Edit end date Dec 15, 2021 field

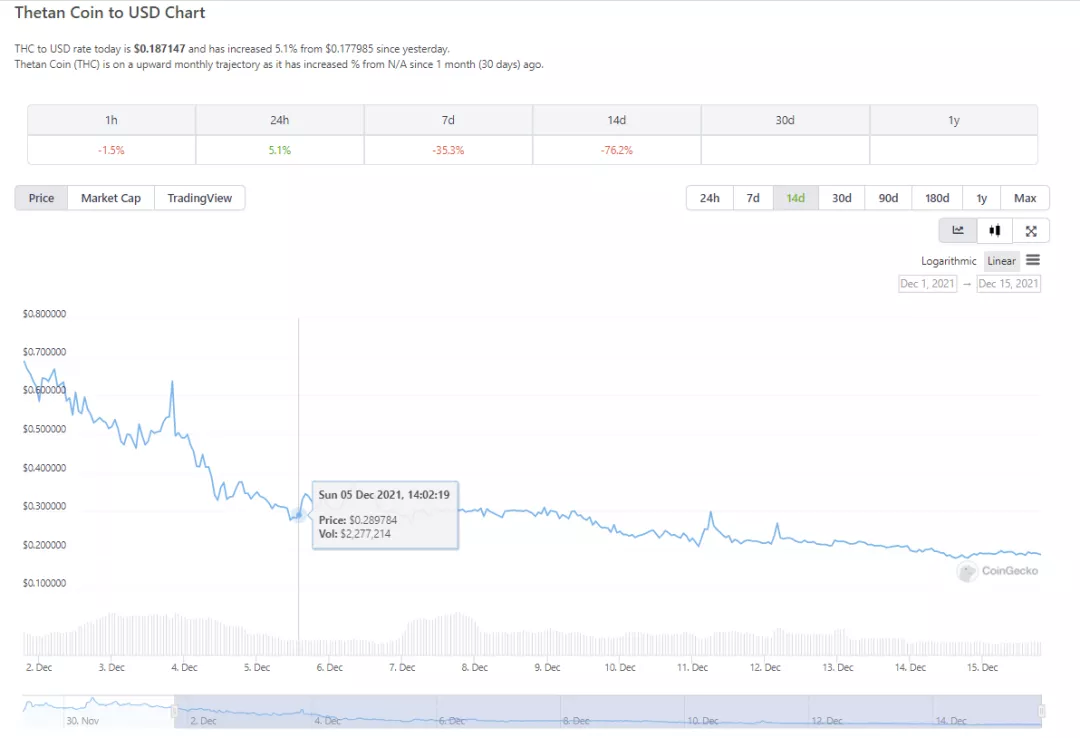(1008, 283)
